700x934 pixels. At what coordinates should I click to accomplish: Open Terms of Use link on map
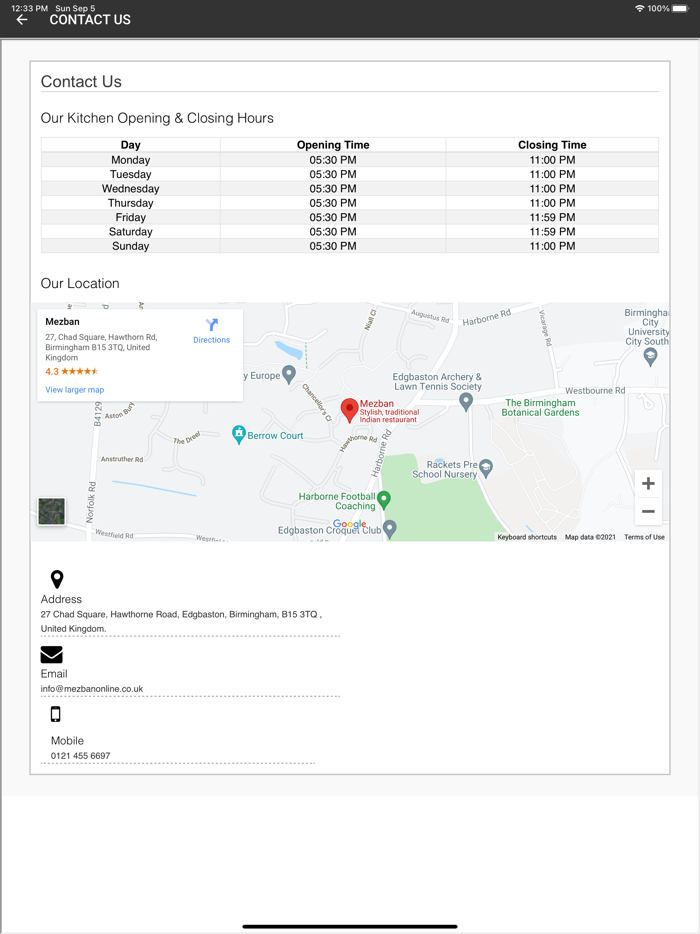[644, 538]
